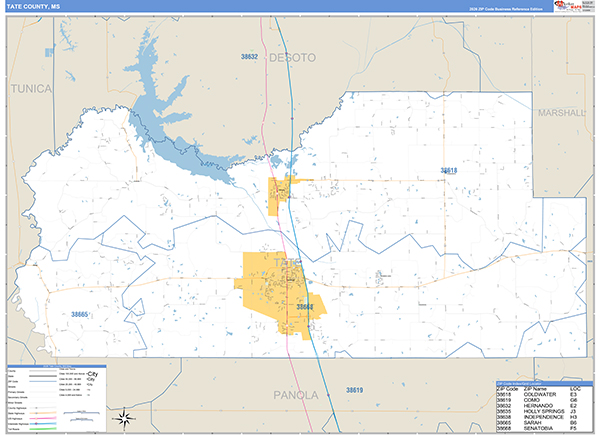Viewport: 600px width, 435px height.
Task: Click the 38618 ZIP label on map
Action: (449, 171)
